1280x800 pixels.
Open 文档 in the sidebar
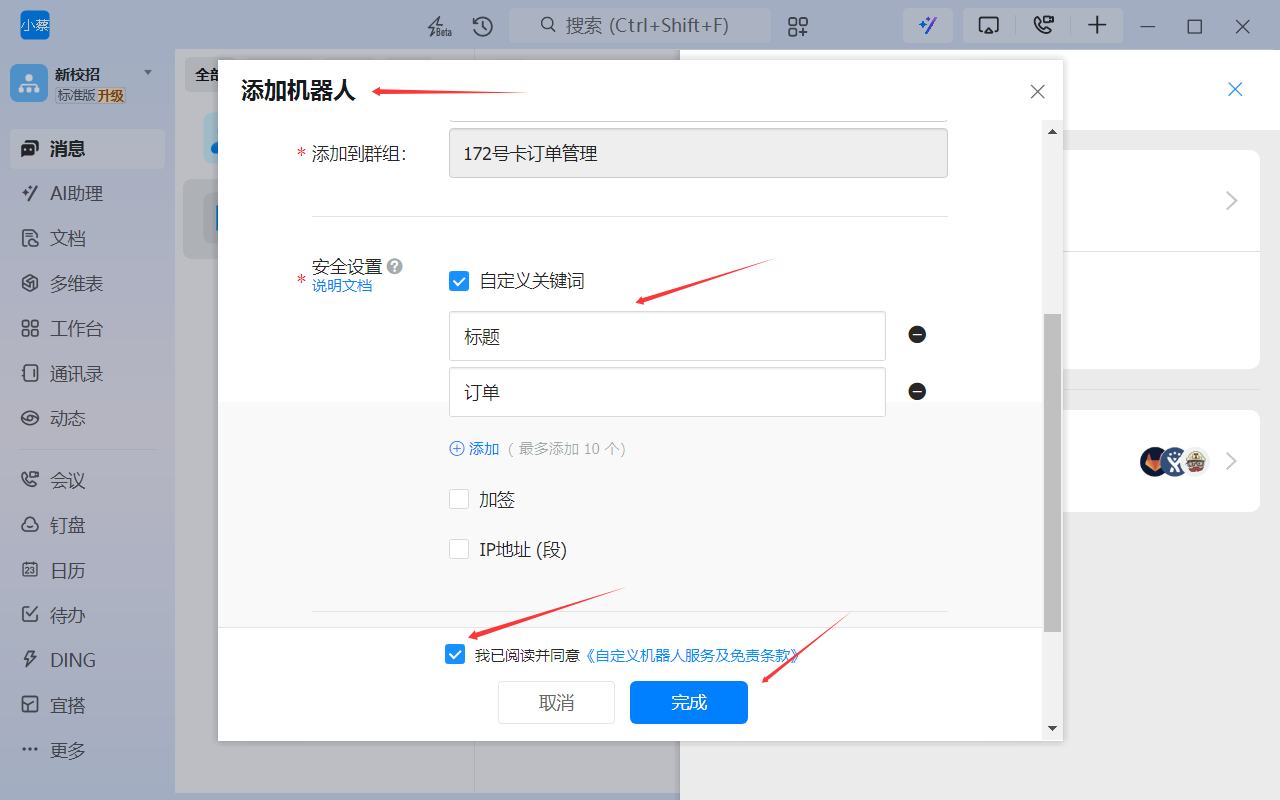pos(87,239)
